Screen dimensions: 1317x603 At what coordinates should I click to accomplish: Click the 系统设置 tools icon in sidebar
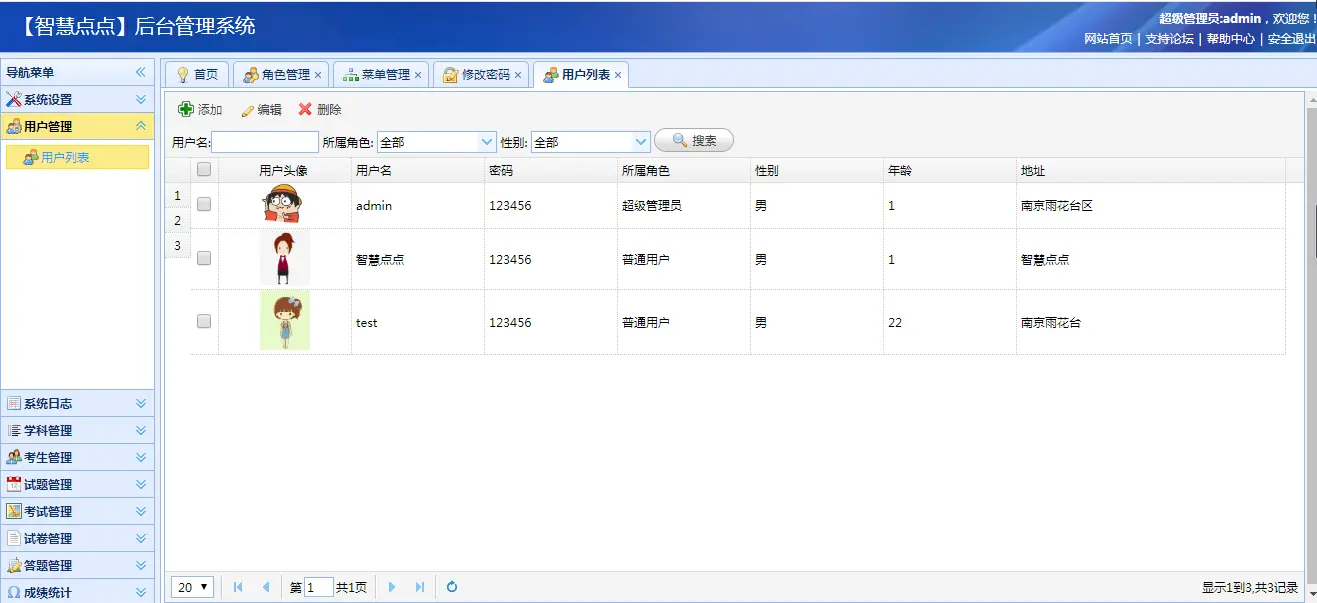[x=14, y=100]
